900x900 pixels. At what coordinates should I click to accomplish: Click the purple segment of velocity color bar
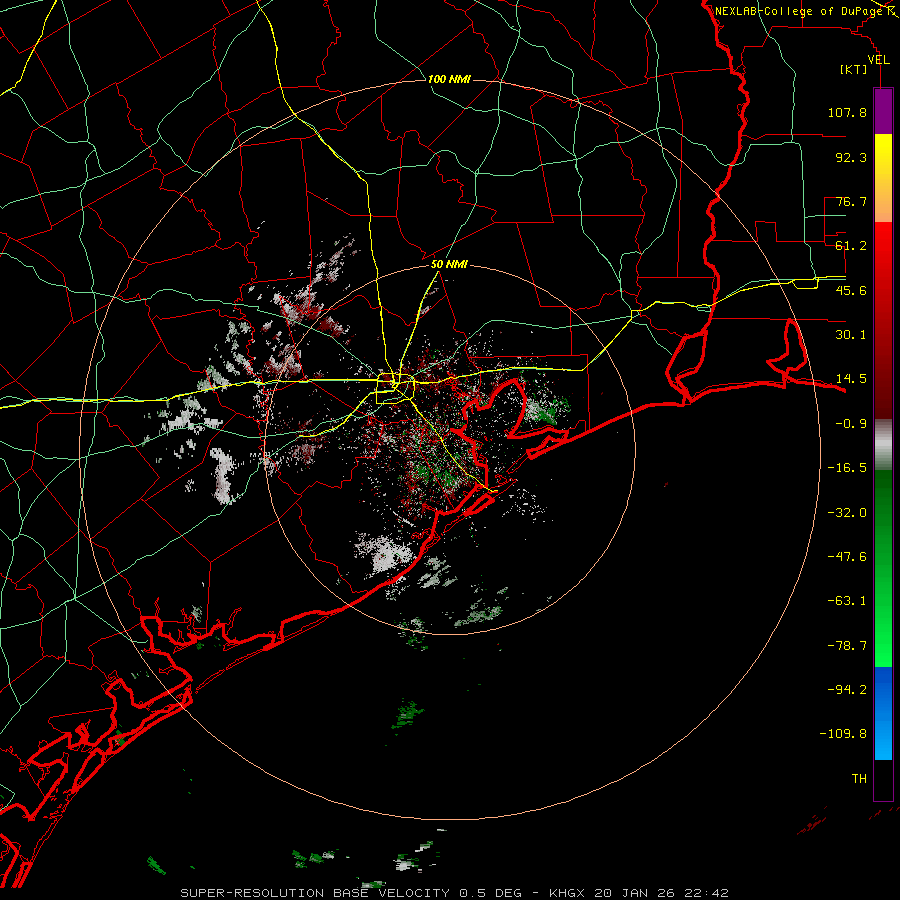pyautogui.click(x=883, y=111)
